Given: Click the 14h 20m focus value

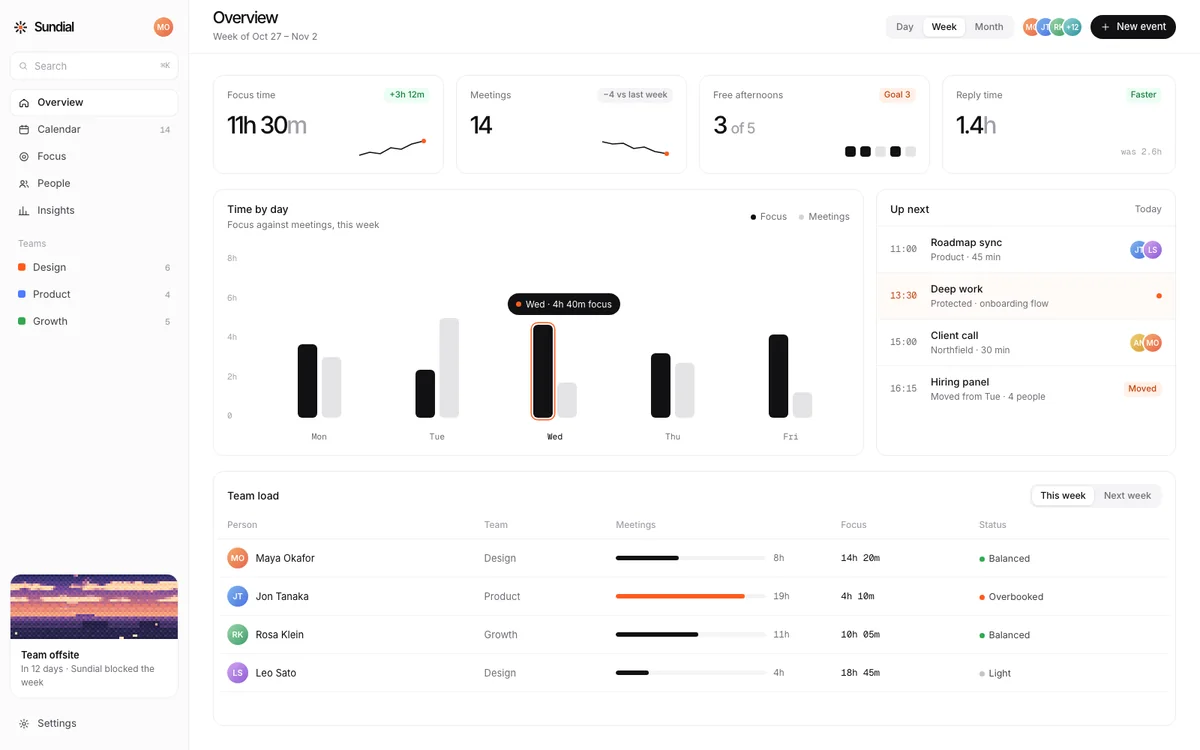Looking at the screenshot, I should click(x=860, y=558).
